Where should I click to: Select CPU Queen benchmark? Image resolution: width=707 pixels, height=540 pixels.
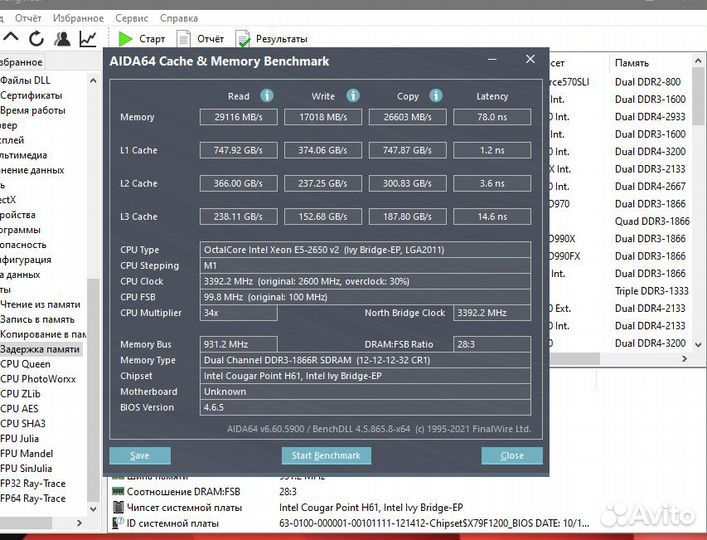pos(25,364)
